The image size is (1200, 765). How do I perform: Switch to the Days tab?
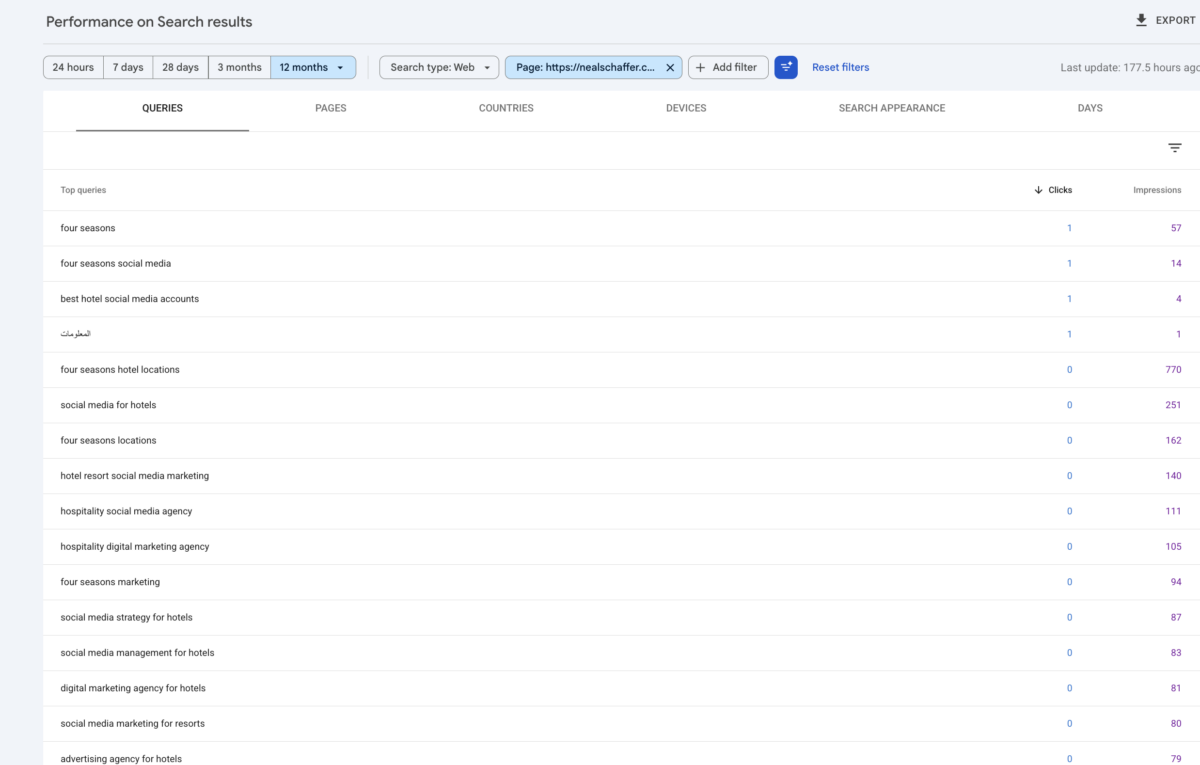pos(1090,109)
